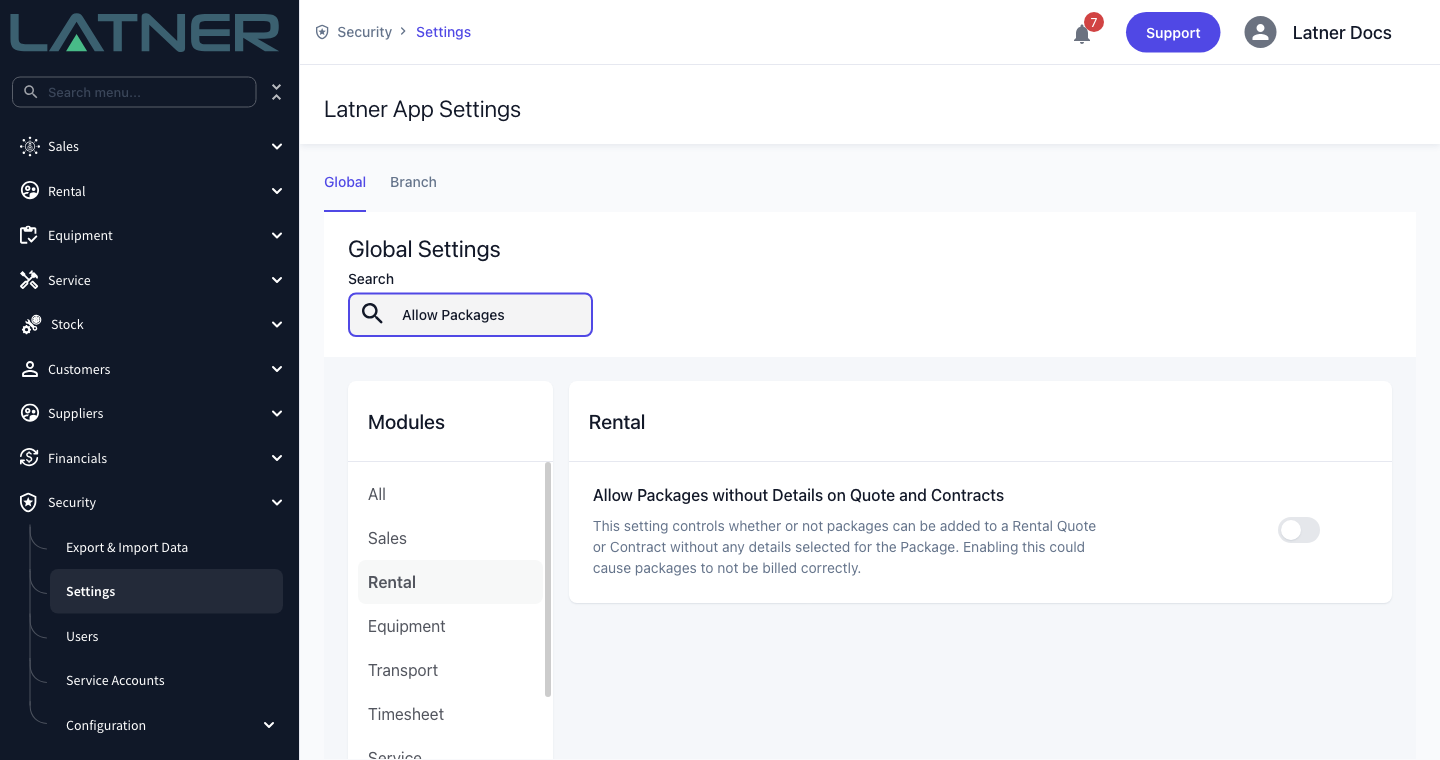Click the Financials dollar icon
The image size is (1440, 760).
coord(30,458)
